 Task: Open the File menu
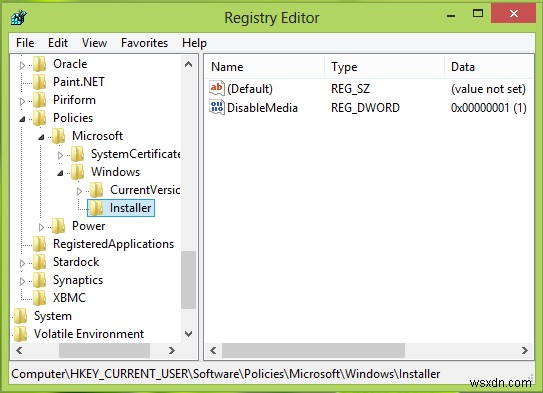pyautogui.click(x=25, y=43)
